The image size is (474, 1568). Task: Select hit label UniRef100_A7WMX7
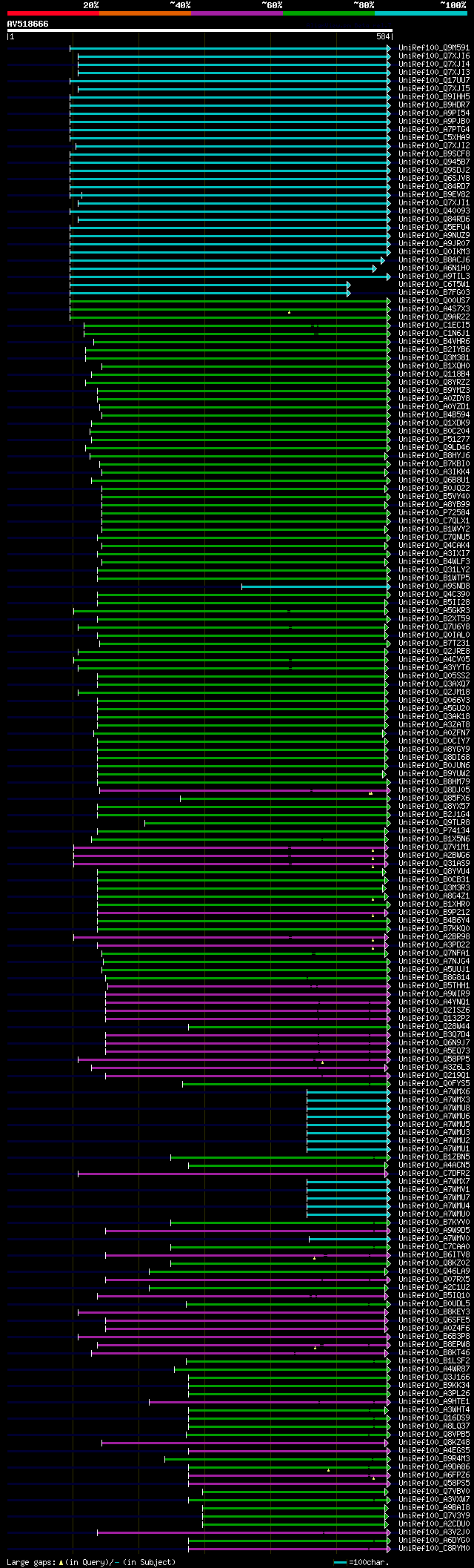[434, 1182]
